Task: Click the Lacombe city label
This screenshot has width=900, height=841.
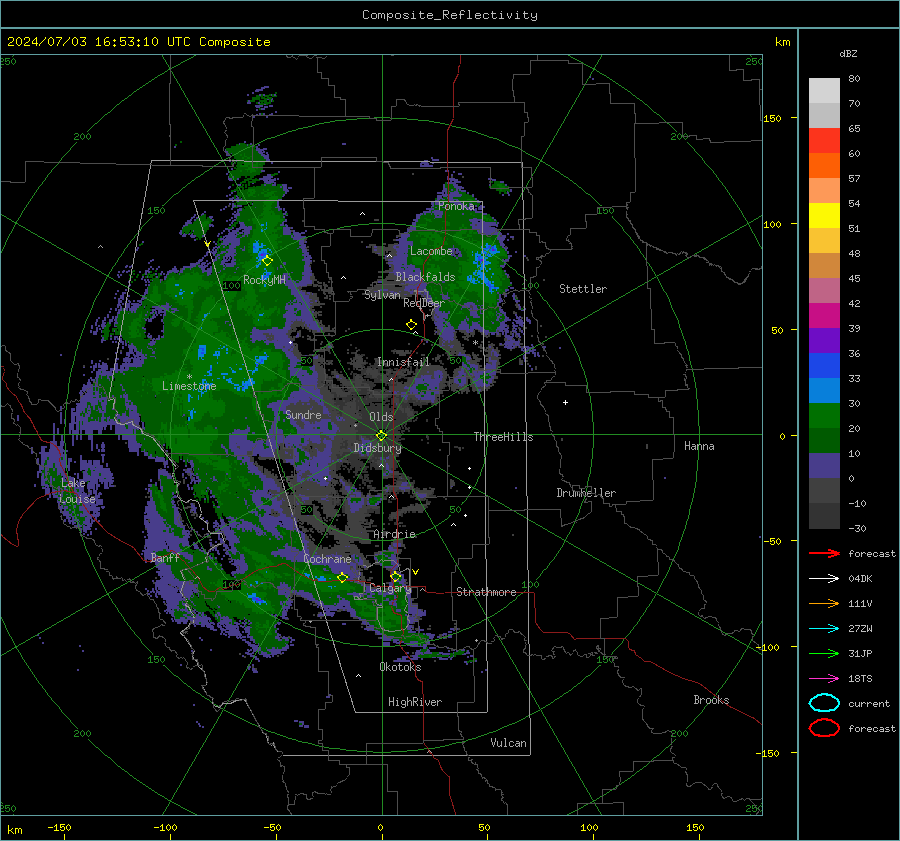Action: pos(431,251)
